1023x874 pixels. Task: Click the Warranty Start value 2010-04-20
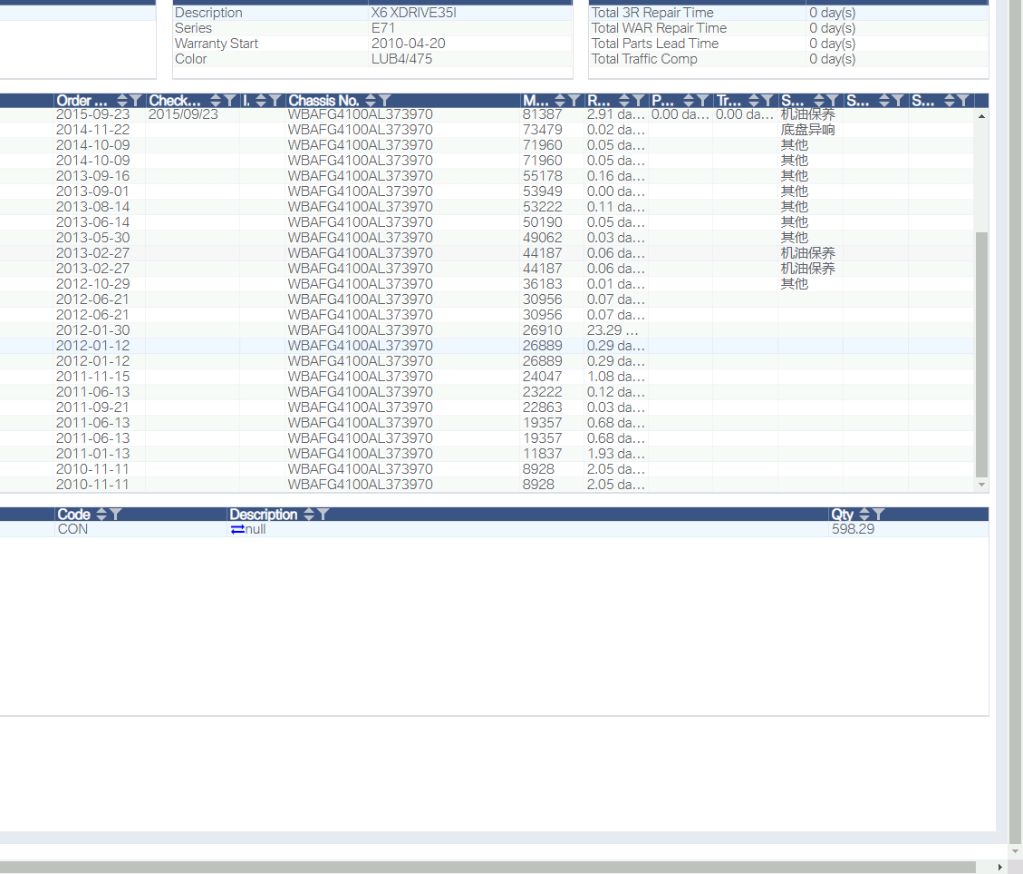[x=408, y=43]
